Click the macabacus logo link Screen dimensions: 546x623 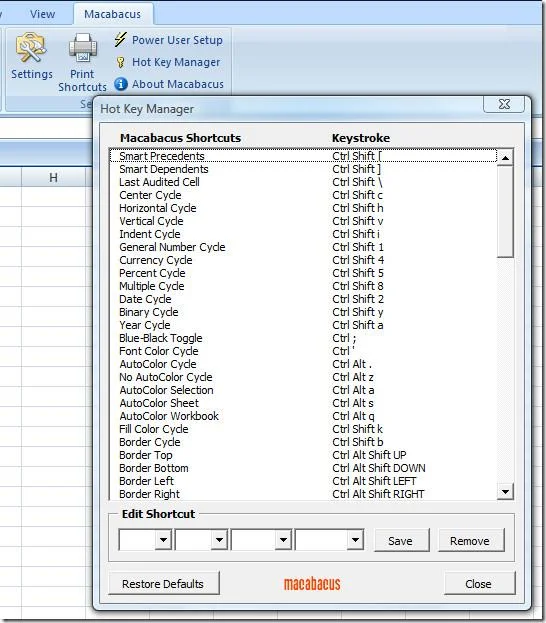(x=312, y=583)
